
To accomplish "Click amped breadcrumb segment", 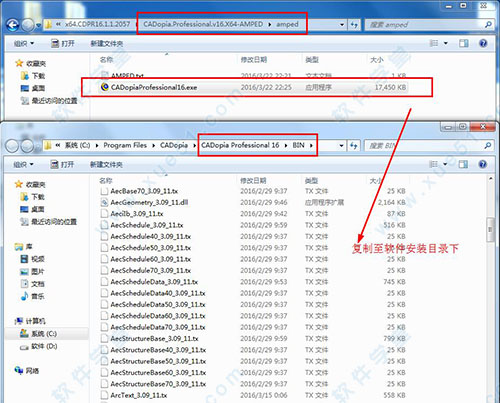I will 287,24.
